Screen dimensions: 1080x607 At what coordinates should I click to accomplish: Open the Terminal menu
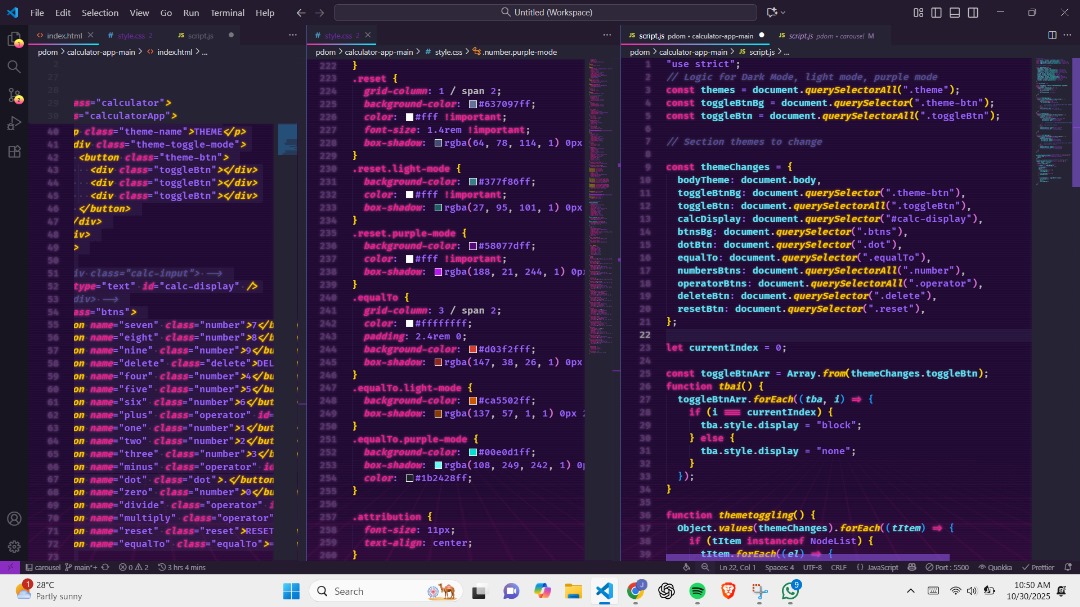coord(227,12)
